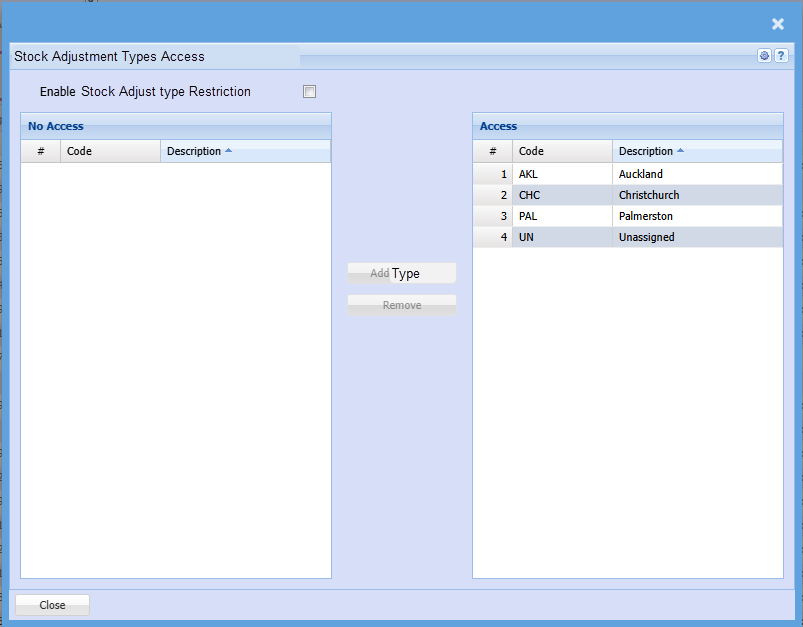Select the Auckland row

click(696, 174)
